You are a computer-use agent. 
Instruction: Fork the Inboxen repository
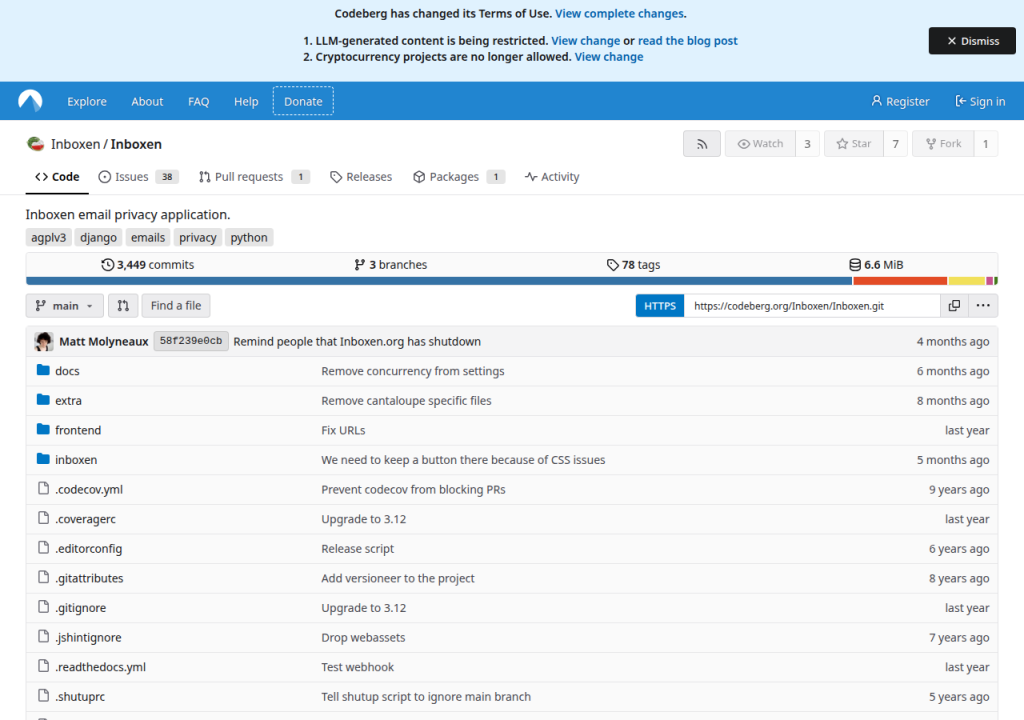[x=943, y=144]
